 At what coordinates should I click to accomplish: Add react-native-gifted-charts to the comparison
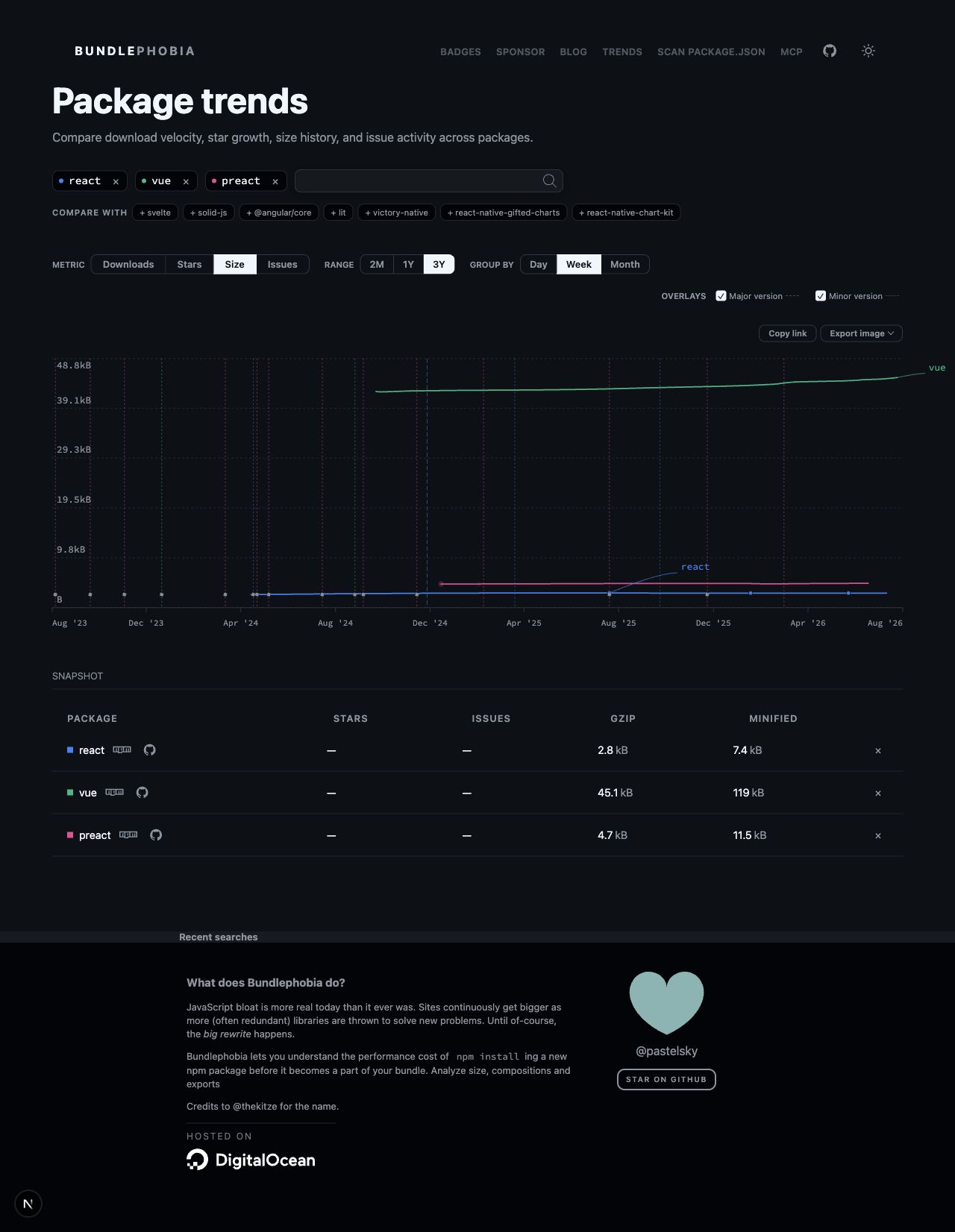tap(504, 213)
